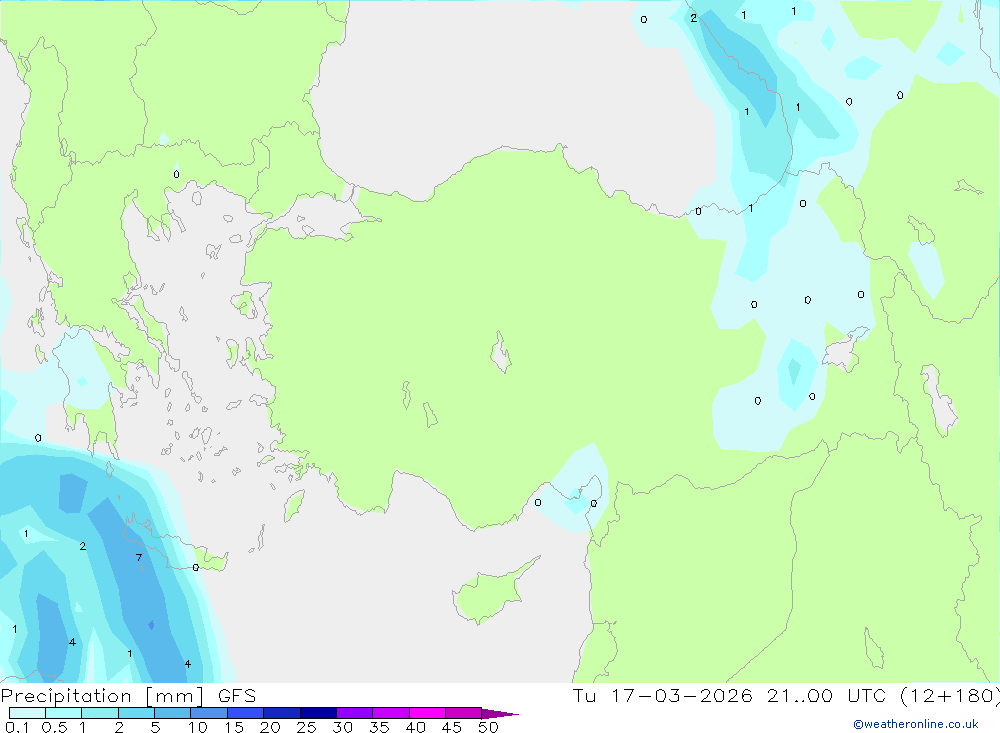The height and width of the screenshot is (733, 1000).
Task: Click the "GFS" model label
Action: click(x=237, y=695)
